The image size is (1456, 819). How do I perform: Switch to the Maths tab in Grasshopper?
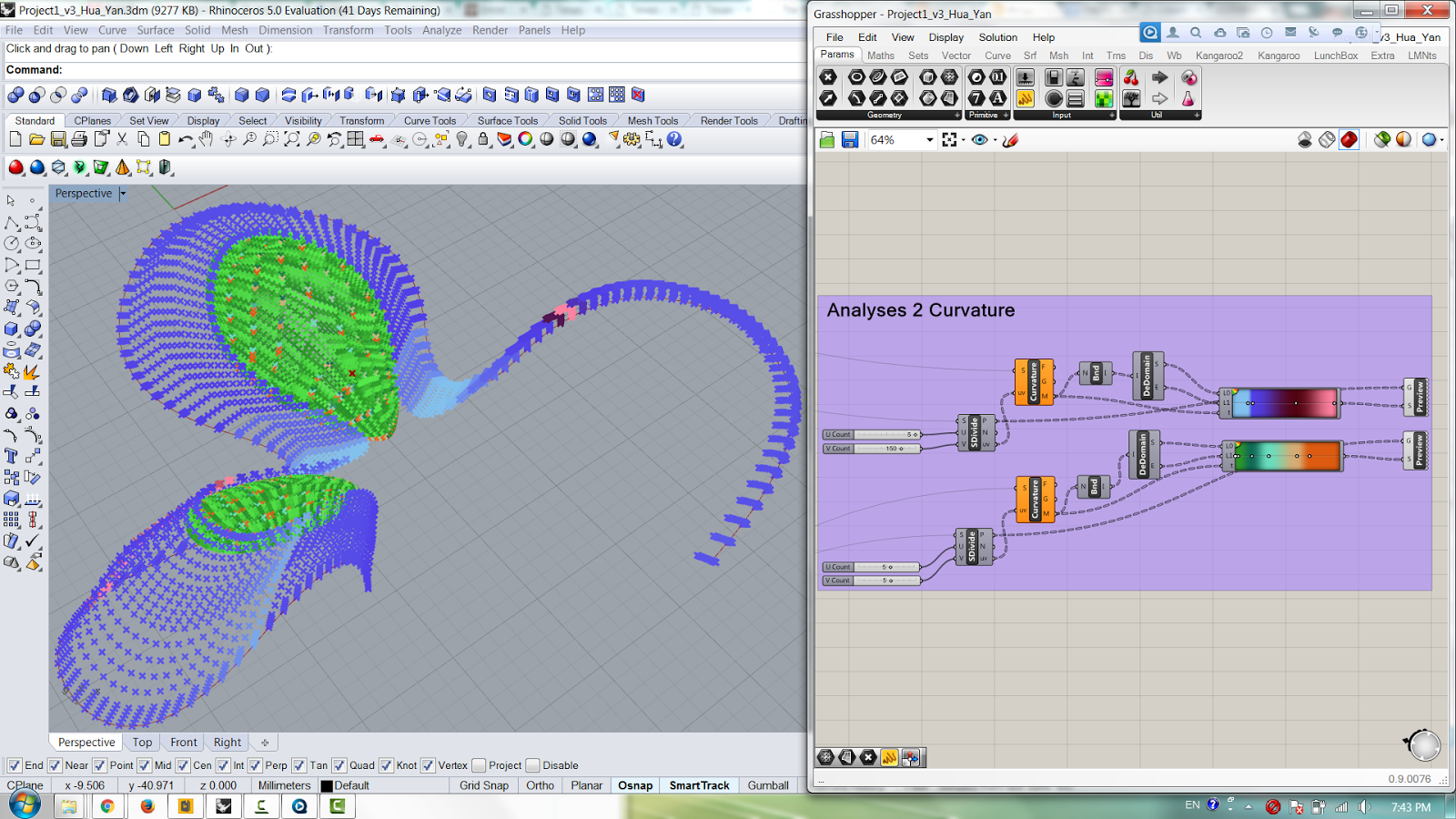click(x=880, y=56)
